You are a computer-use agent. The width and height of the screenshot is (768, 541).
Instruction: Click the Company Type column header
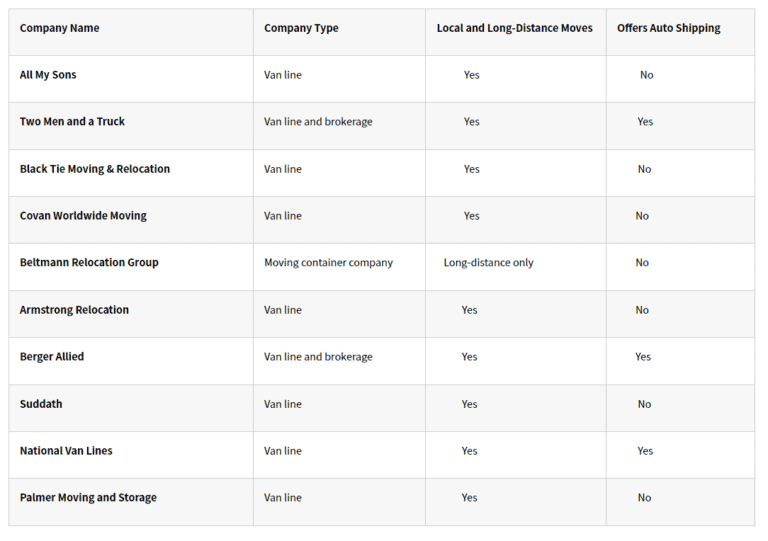point(301,28)
